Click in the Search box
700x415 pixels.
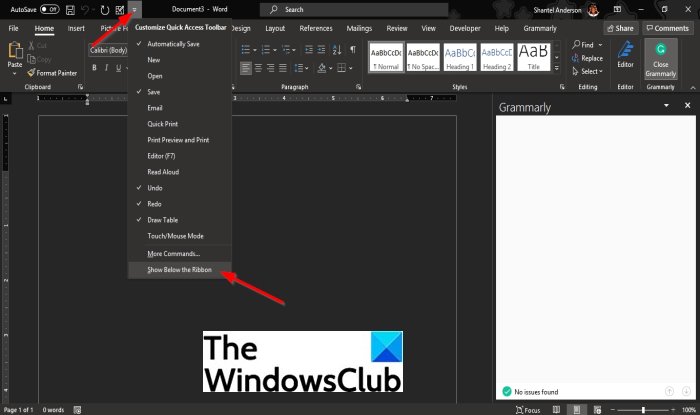pyautogui.click(x=354, y=9)
